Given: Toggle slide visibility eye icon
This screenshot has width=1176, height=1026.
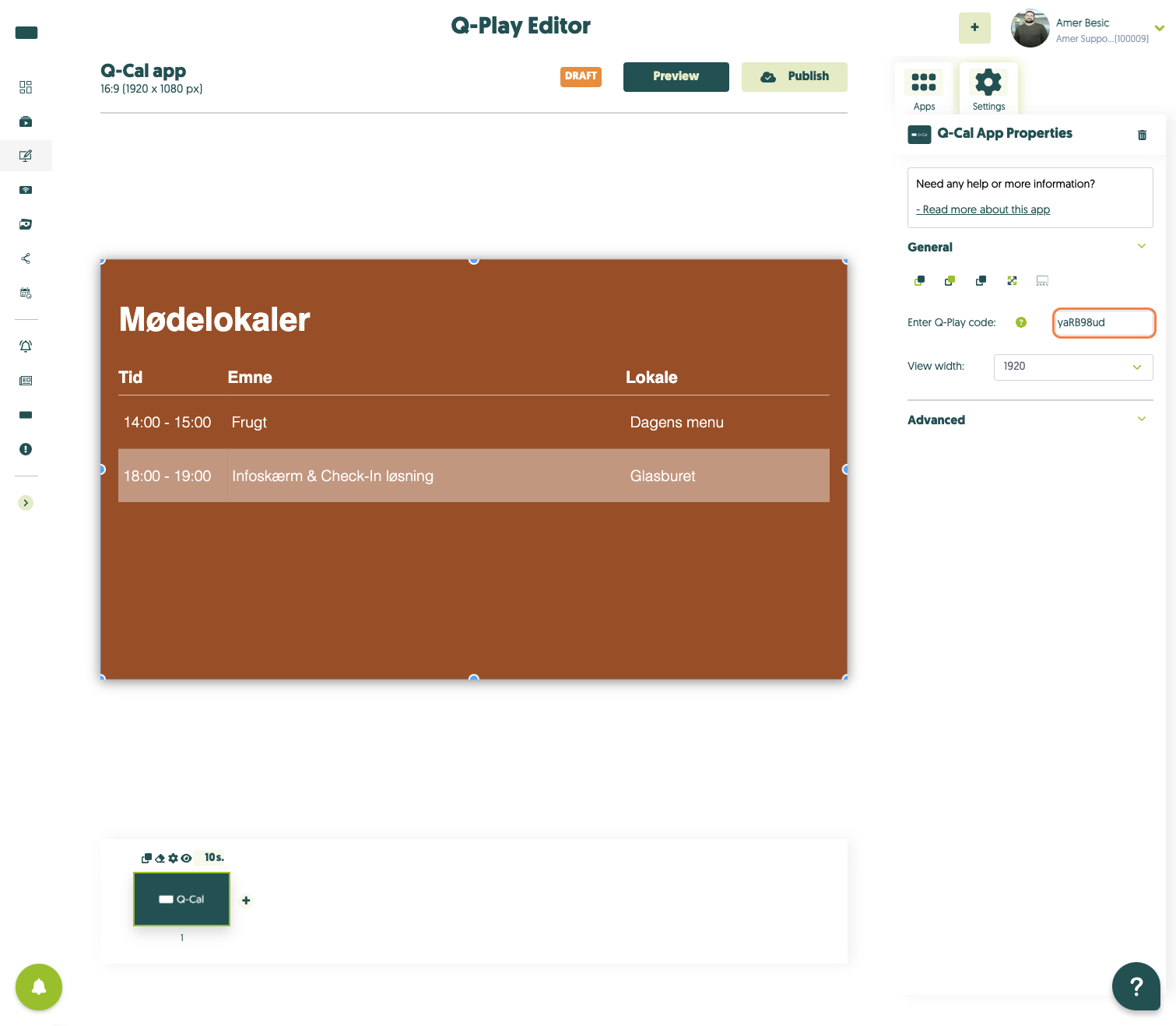Looking at the screenshot, I should [x=186, y=858].
